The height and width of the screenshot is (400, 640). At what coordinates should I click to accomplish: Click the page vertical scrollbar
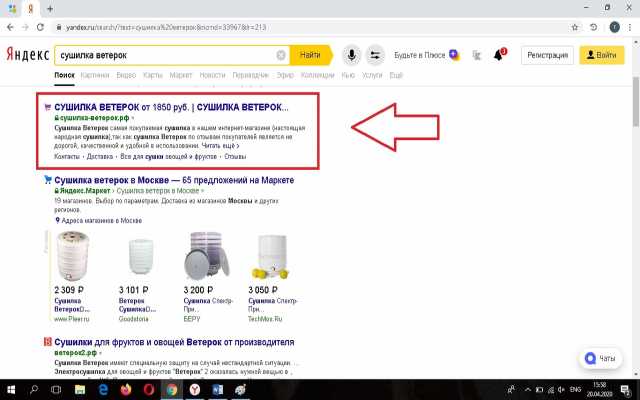tap(636, 101)
